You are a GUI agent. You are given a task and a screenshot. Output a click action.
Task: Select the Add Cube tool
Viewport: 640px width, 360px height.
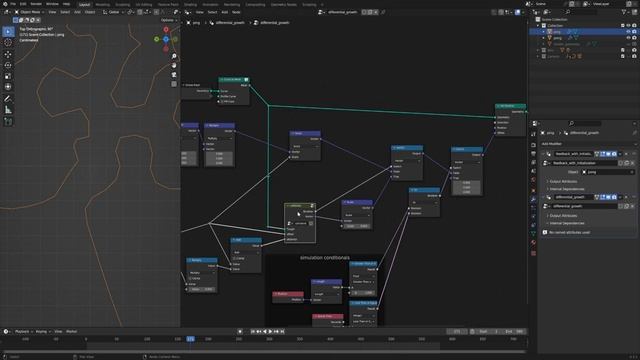click(8, 122)
